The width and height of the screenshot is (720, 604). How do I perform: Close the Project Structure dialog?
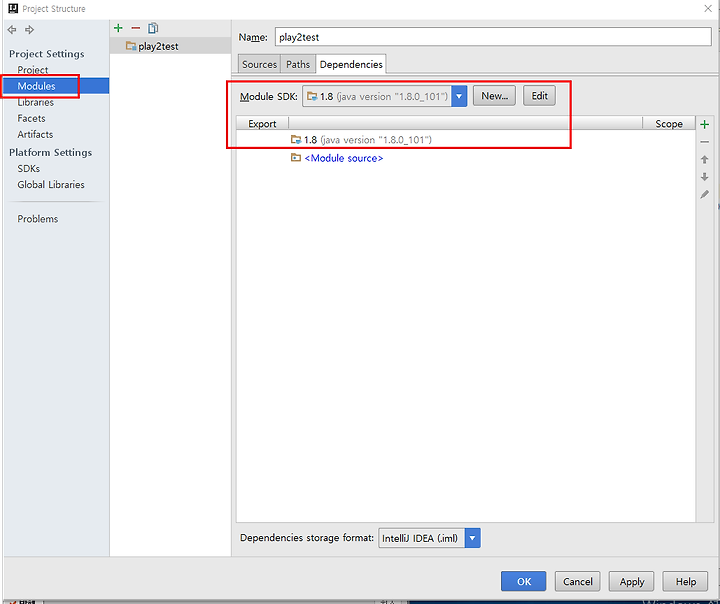[708, 9]
